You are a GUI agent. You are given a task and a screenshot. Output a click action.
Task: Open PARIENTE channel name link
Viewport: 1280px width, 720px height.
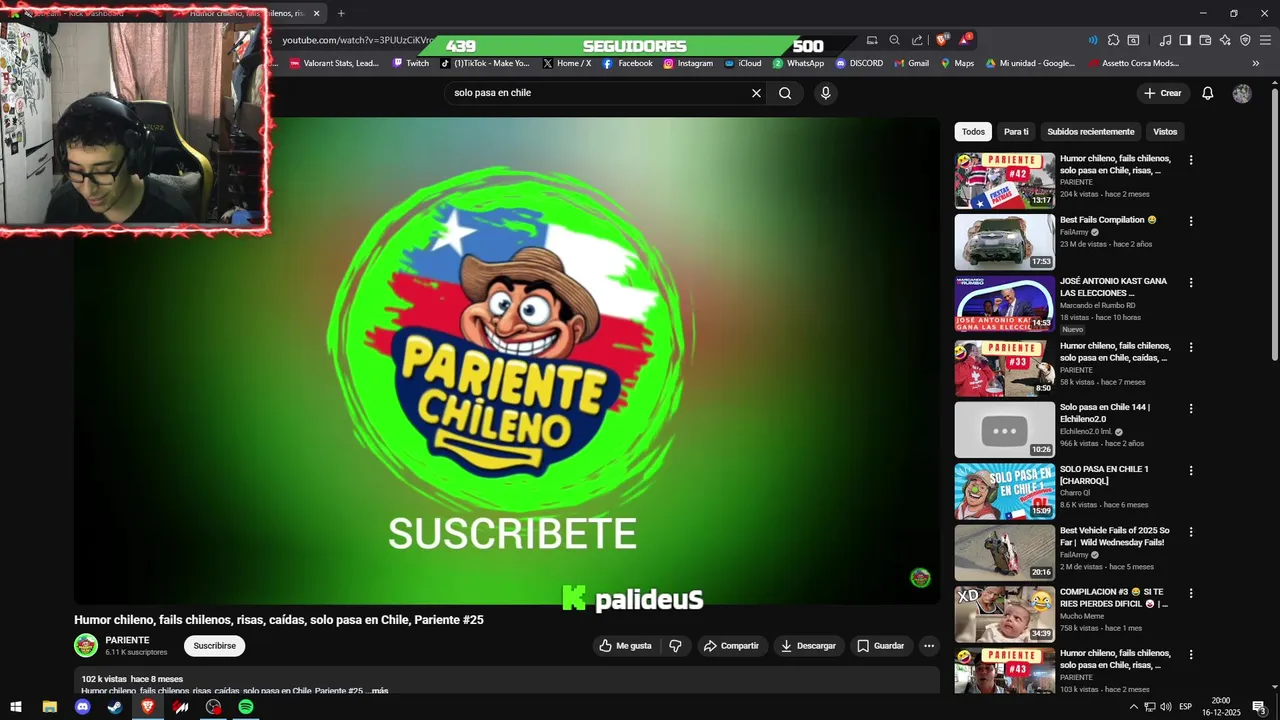pos(127,640)
